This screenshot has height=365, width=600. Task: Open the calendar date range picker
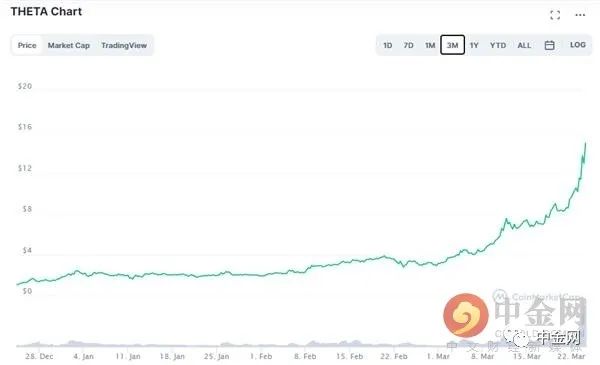click(x=549, y=45)
